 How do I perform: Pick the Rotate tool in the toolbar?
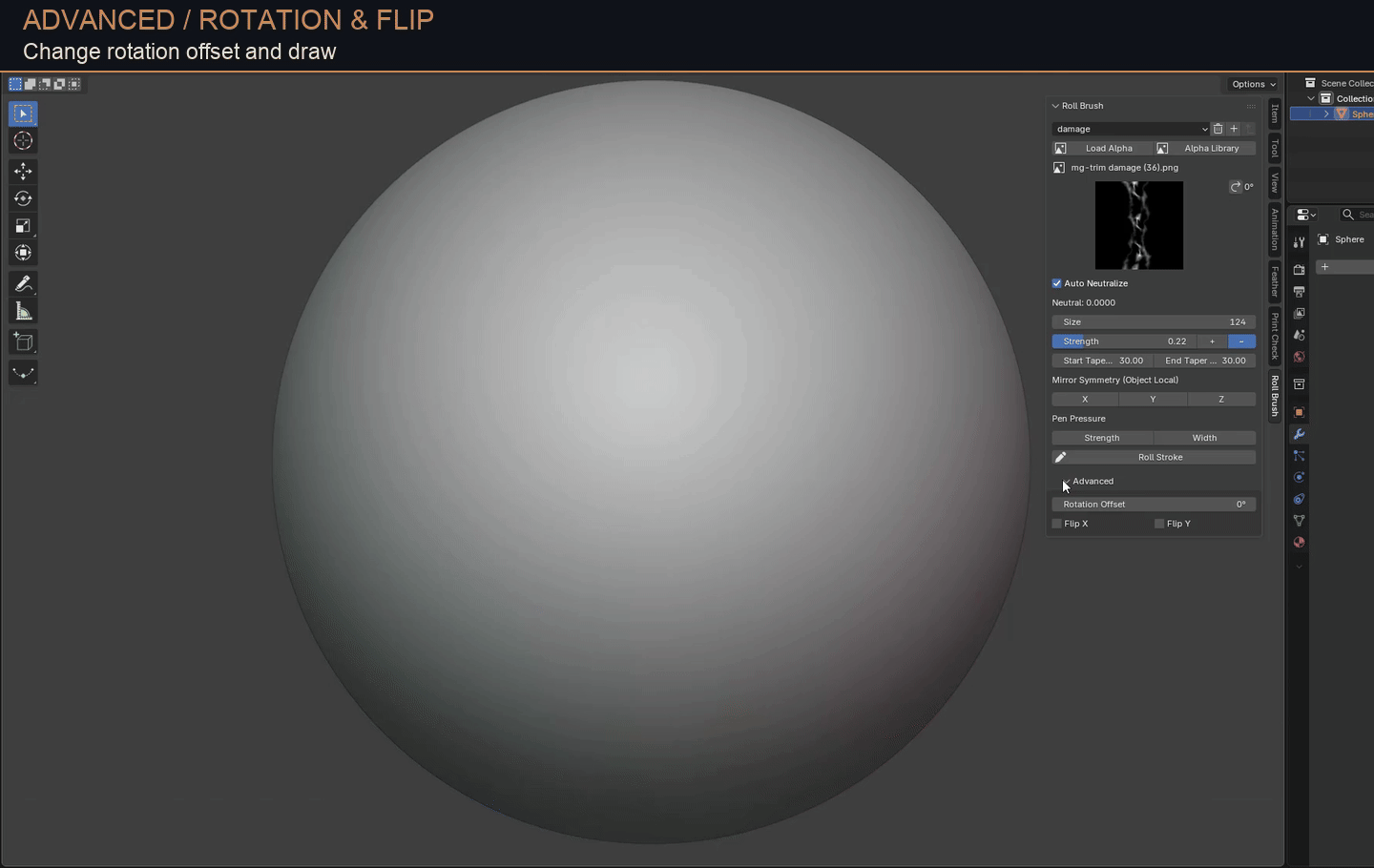(23, 198)
